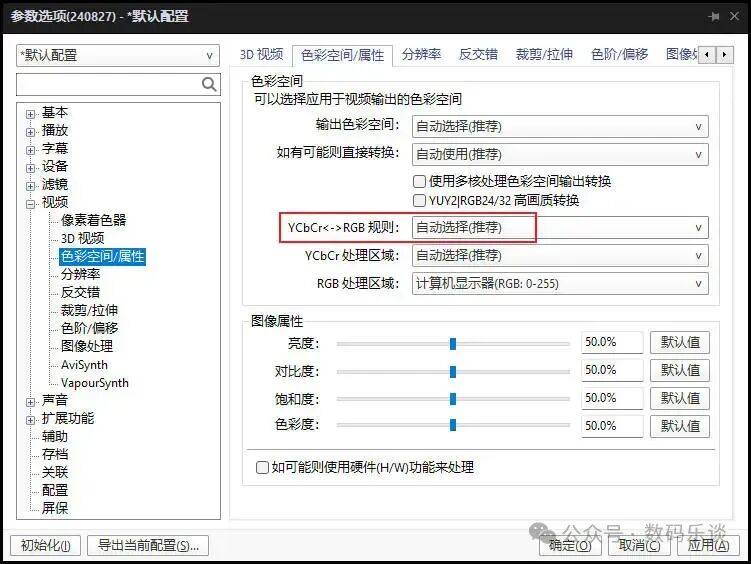Click the tab strip right arrow
This screenshot has width=751, height=564.
724,55
